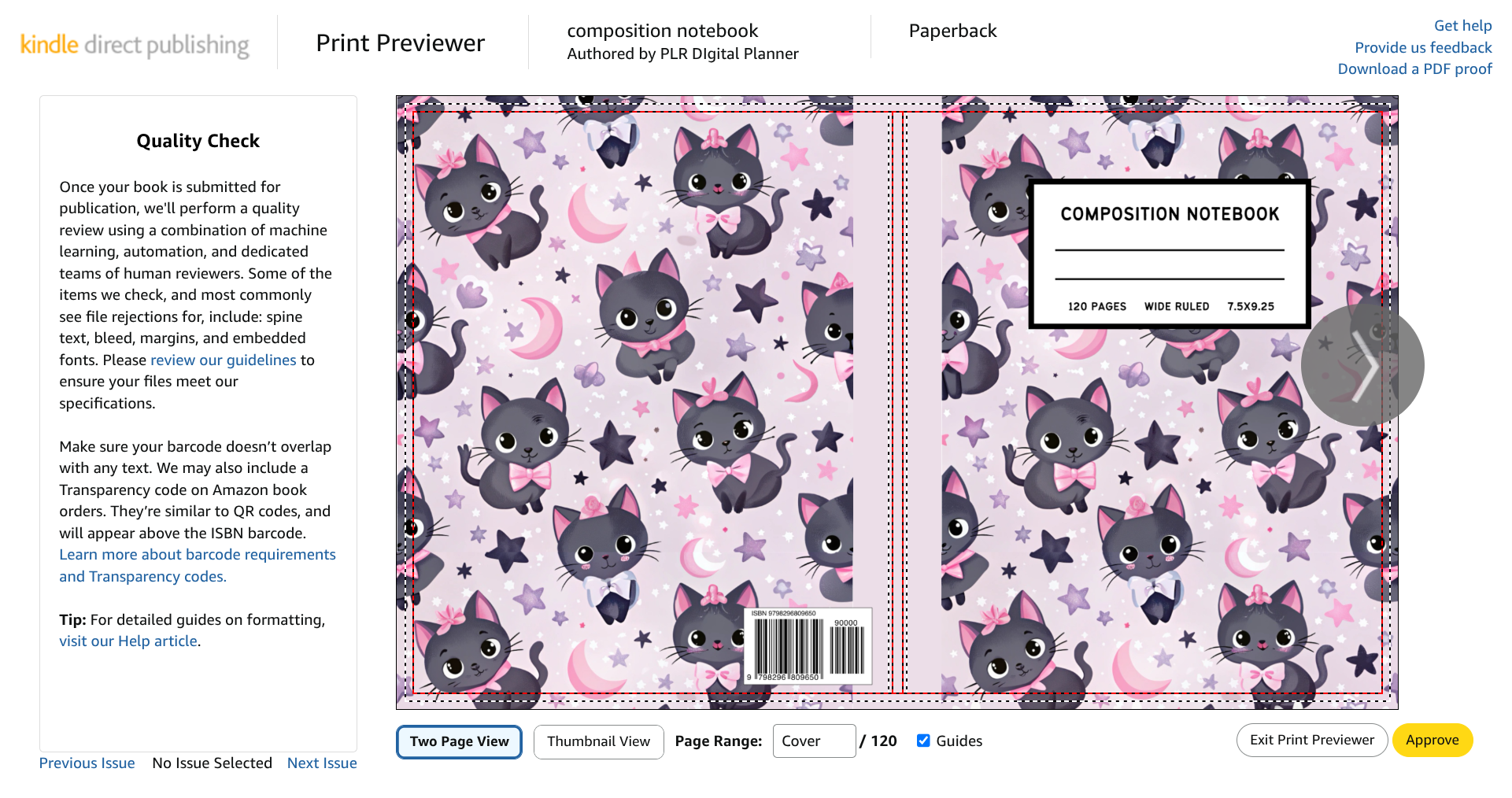Switch to Thumbnail View

(599, 741)
